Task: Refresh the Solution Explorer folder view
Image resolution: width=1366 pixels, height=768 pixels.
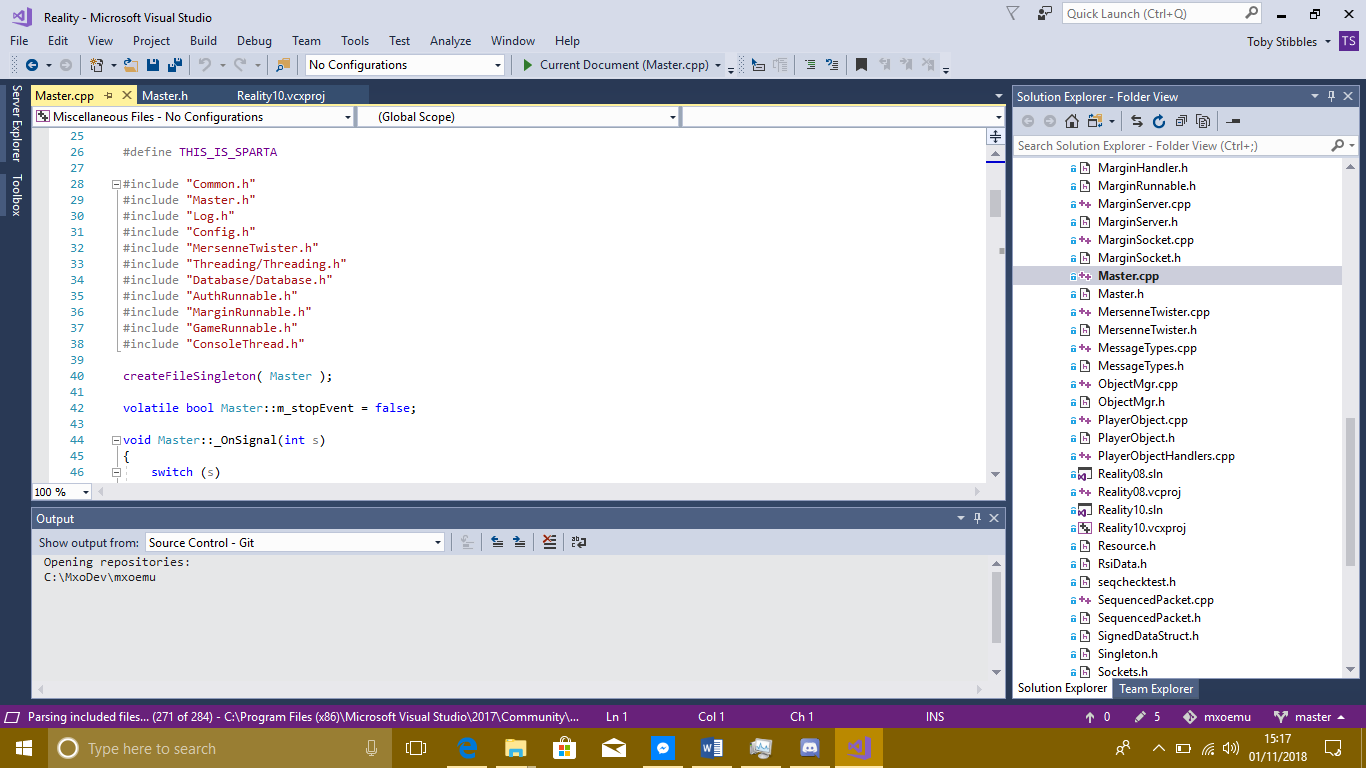Action: point(1159,121)
